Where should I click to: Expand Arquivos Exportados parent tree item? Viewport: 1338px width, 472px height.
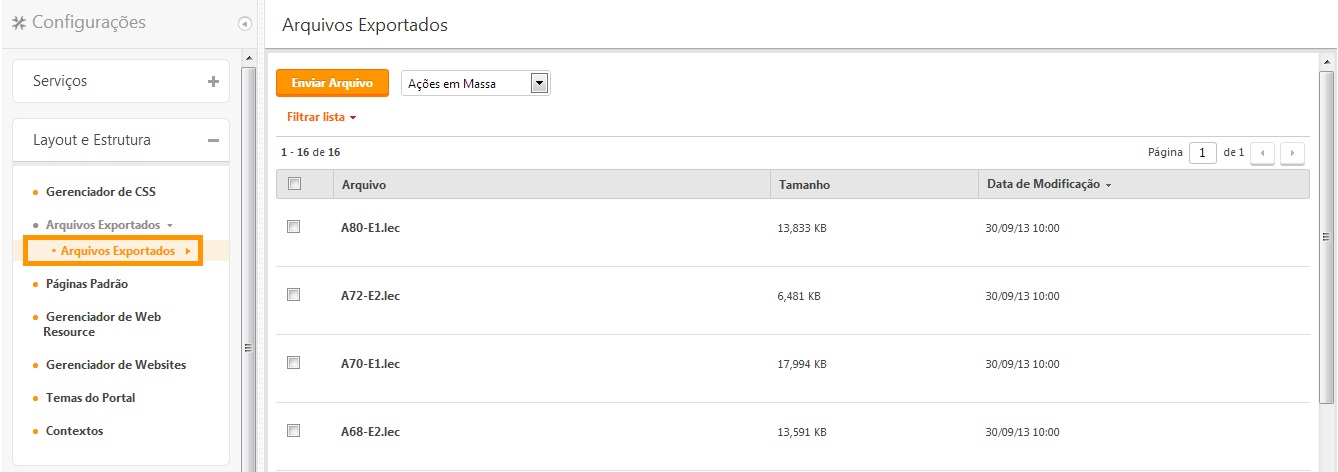click(110, 225)
